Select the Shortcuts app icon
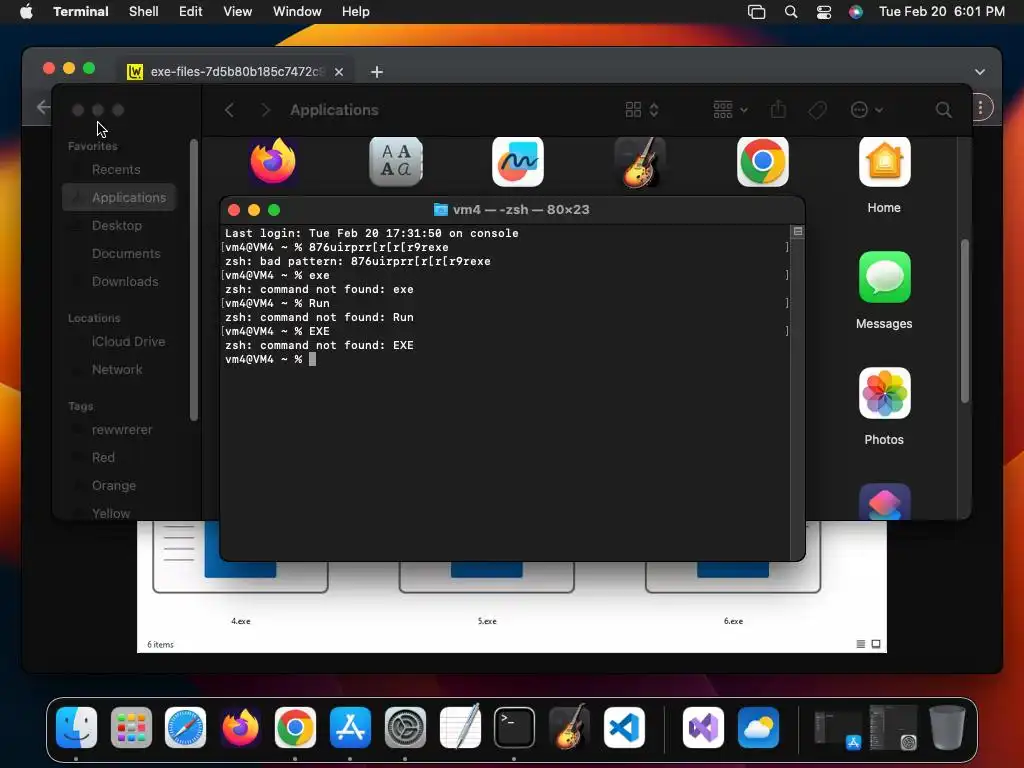 [884, 502]
